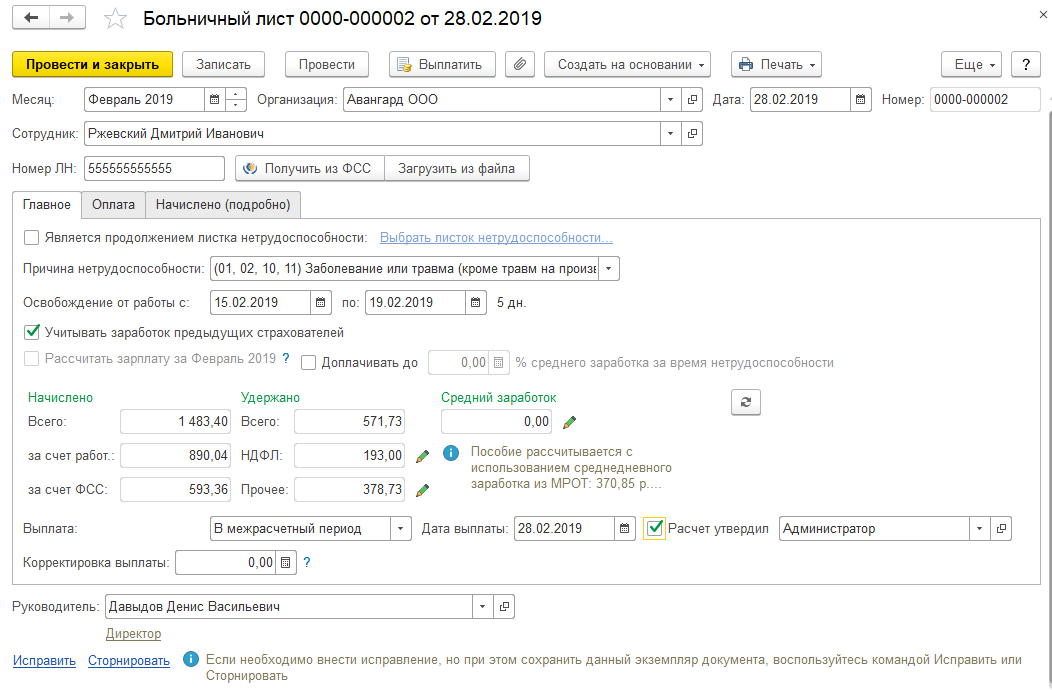Add document to favorites with the star

115,18
